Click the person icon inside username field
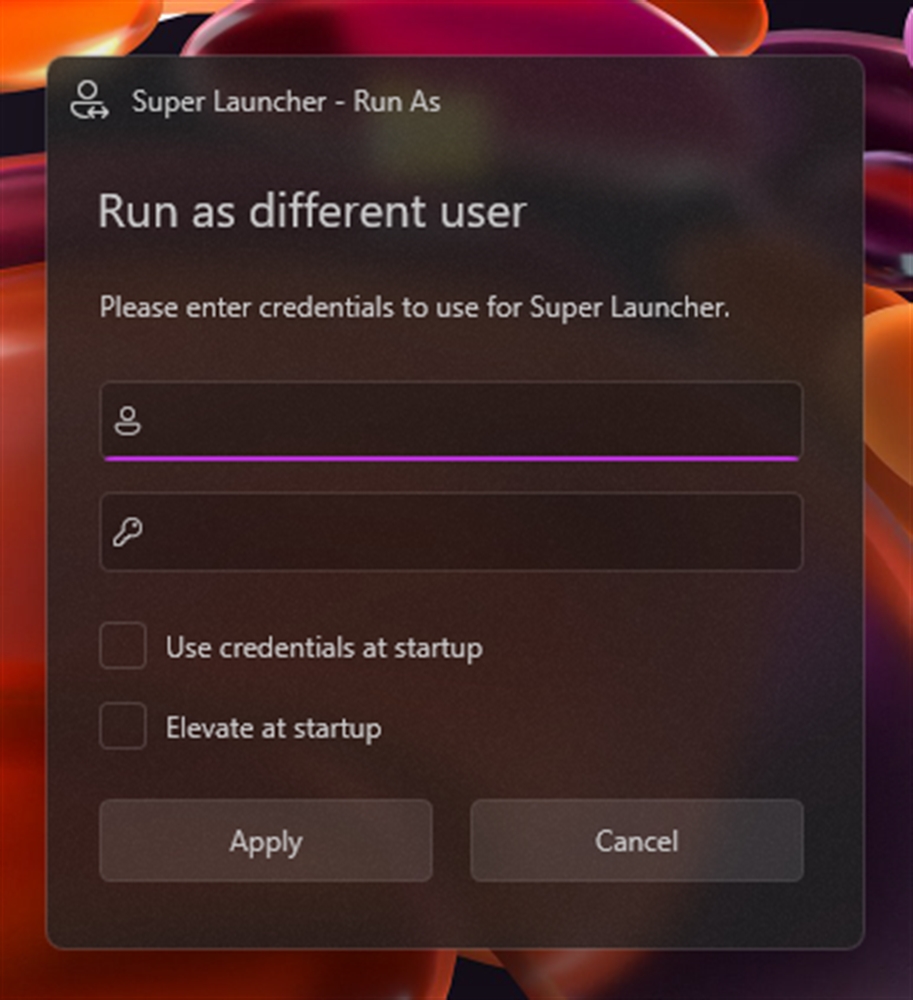The image size is (913, 1000). (128, 421)
